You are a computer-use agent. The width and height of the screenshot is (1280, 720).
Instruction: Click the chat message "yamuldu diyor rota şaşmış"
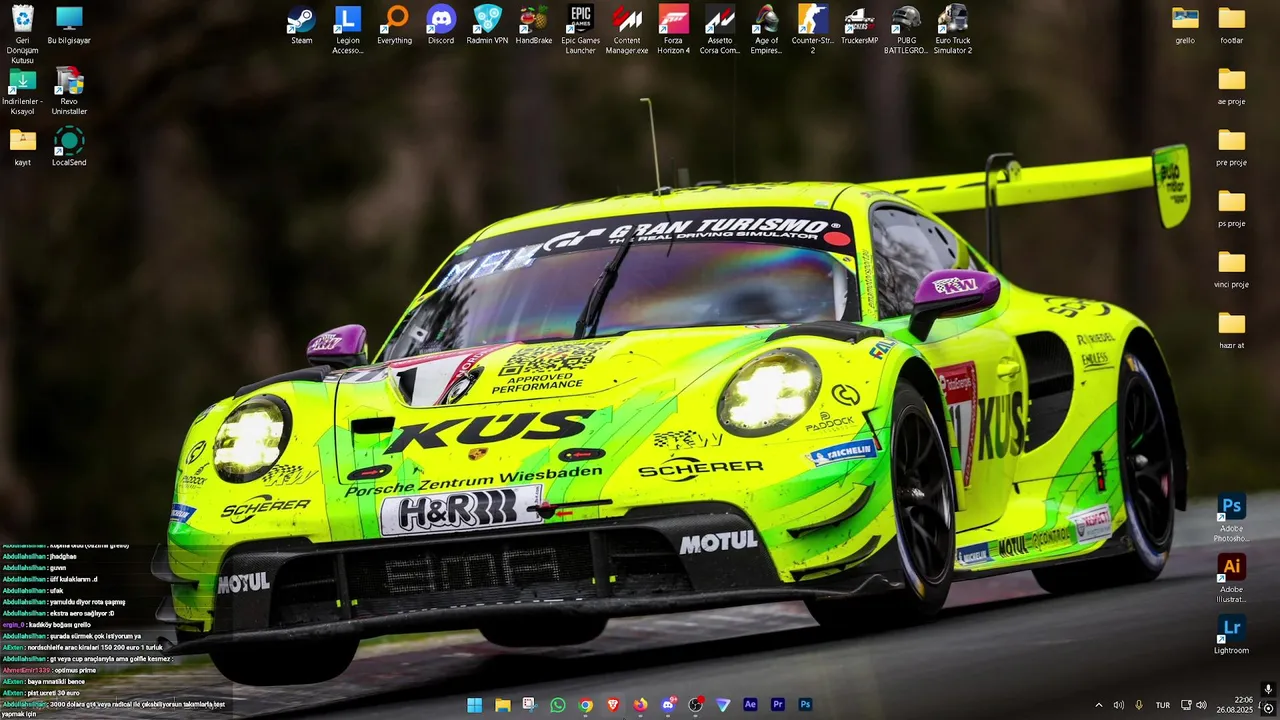(87, 602)
